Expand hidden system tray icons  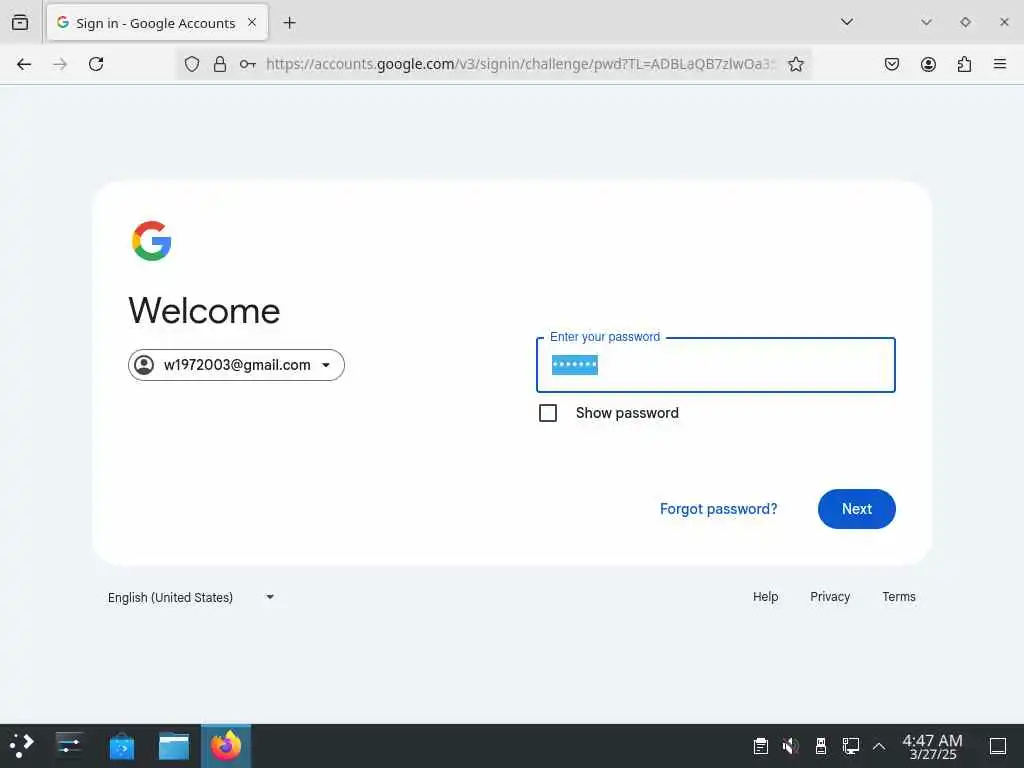point(879,746)
